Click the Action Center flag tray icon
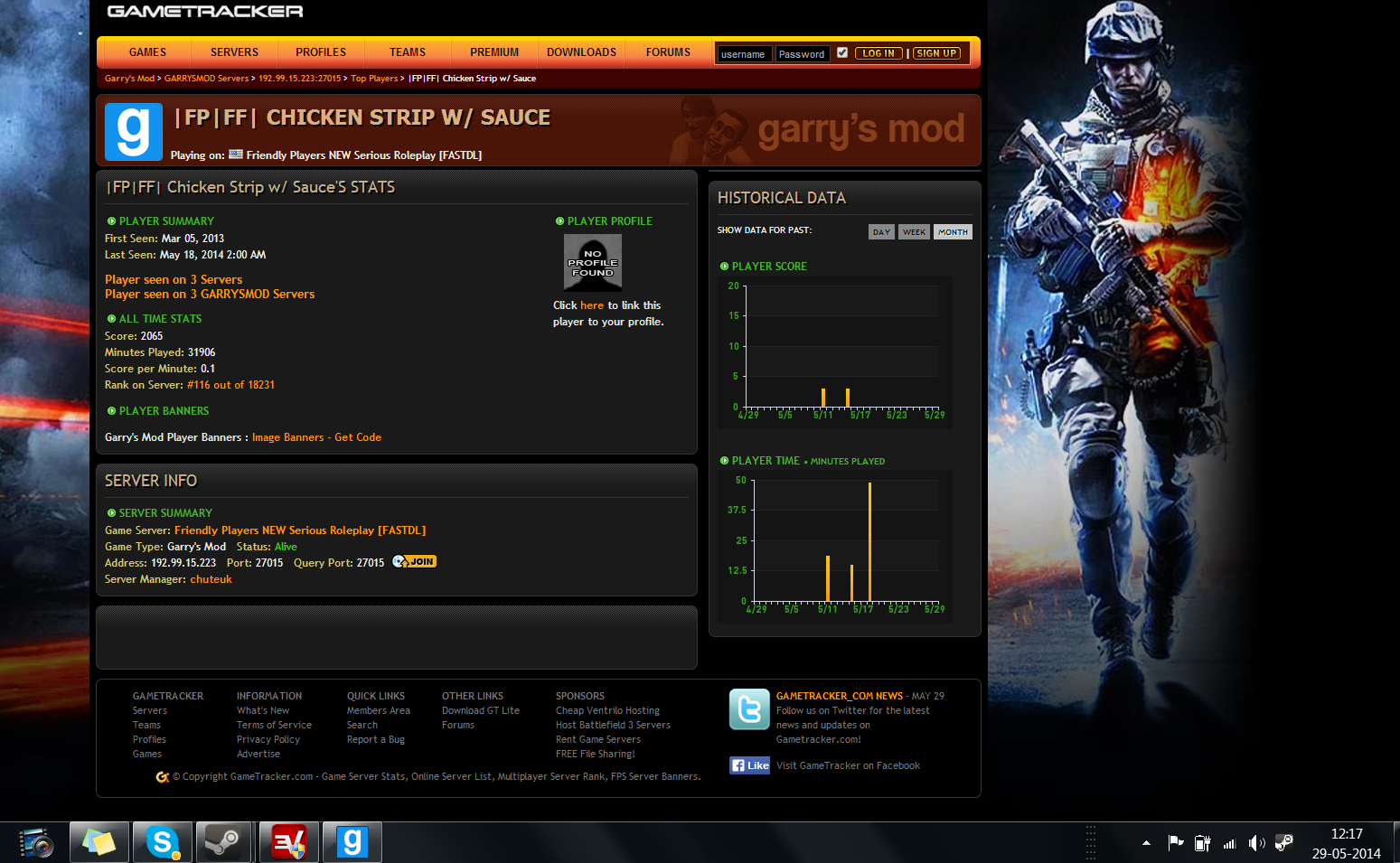The height and width of the screenshot is (863, 1400). (x=1175, y=843)
